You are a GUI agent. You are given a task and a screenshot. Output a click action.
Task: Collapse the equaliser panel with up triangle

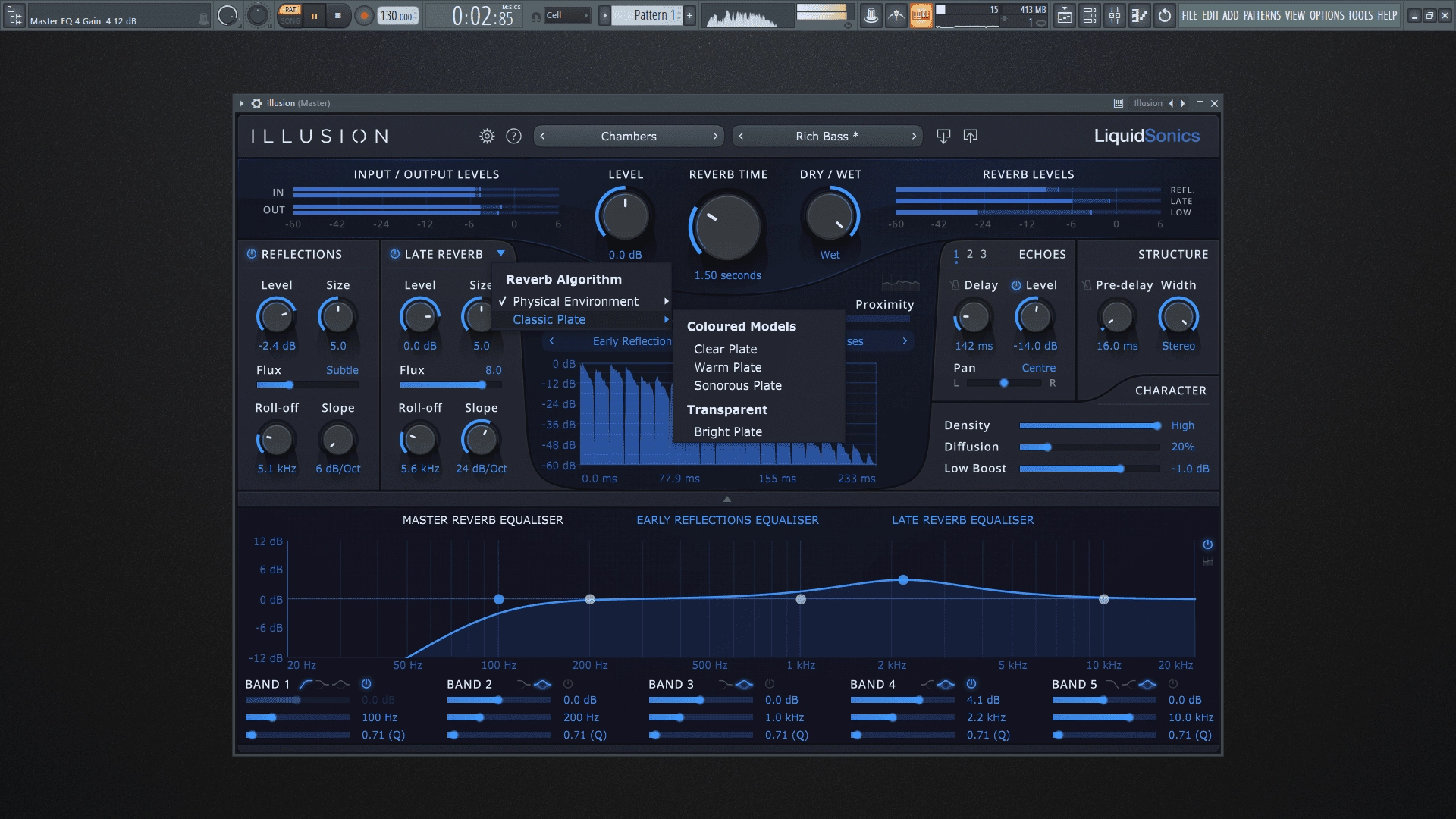click(x=727, y=499)
